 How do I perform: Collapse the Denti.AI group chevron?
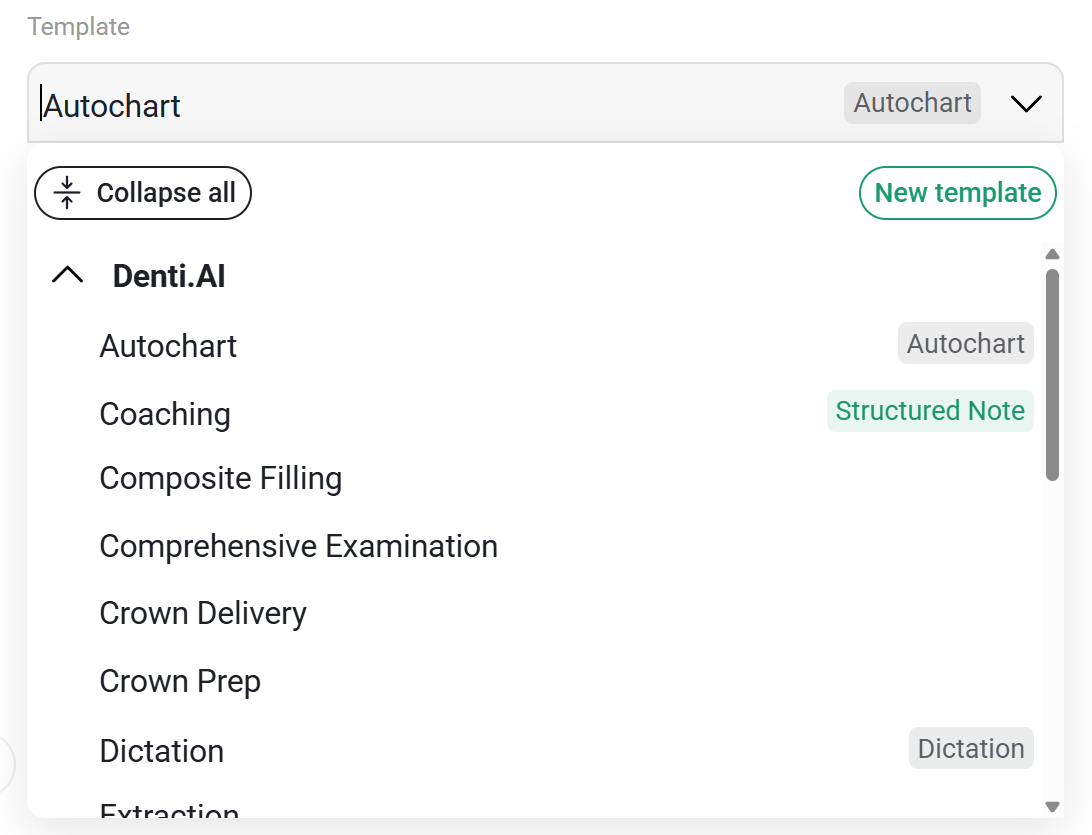(x=68, y=275)
